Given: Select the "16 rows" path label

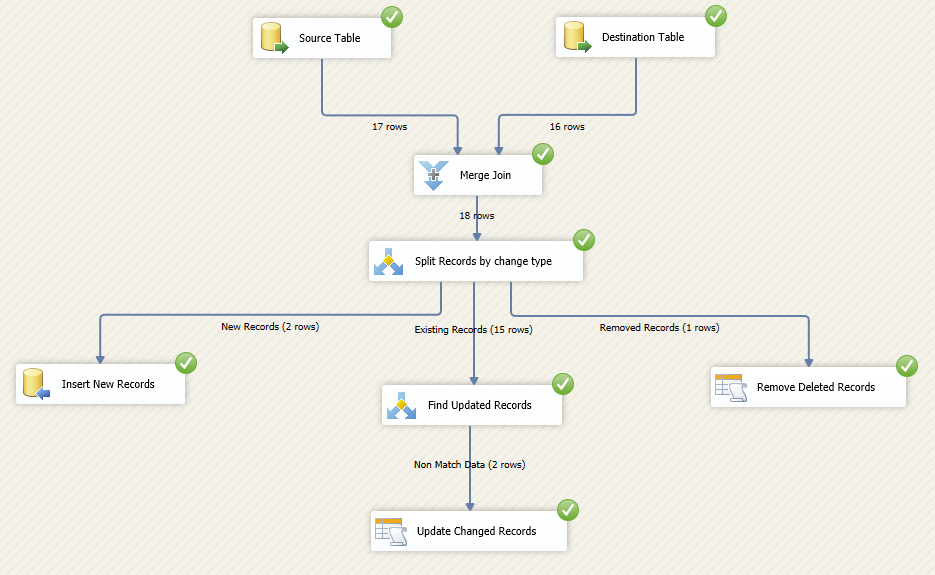Looking at the screenshot, I should pyautogui.click(x=567, y=127).
